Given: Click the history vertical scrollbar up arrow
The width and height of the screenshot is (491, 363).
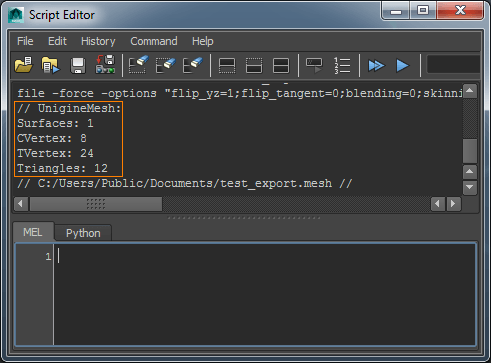Looking at the screenshot, I should 470,91.
